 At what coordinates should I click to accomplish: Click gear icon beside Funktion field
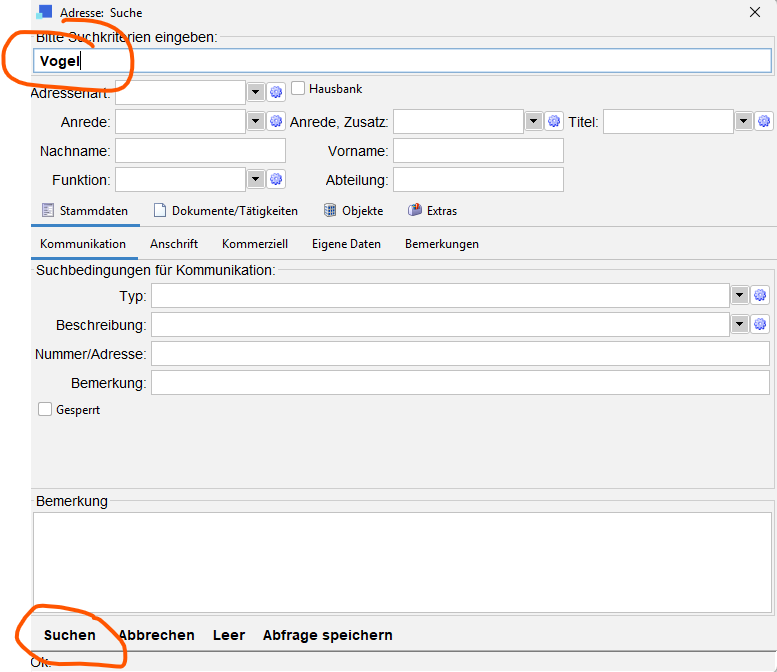[277, 179]
